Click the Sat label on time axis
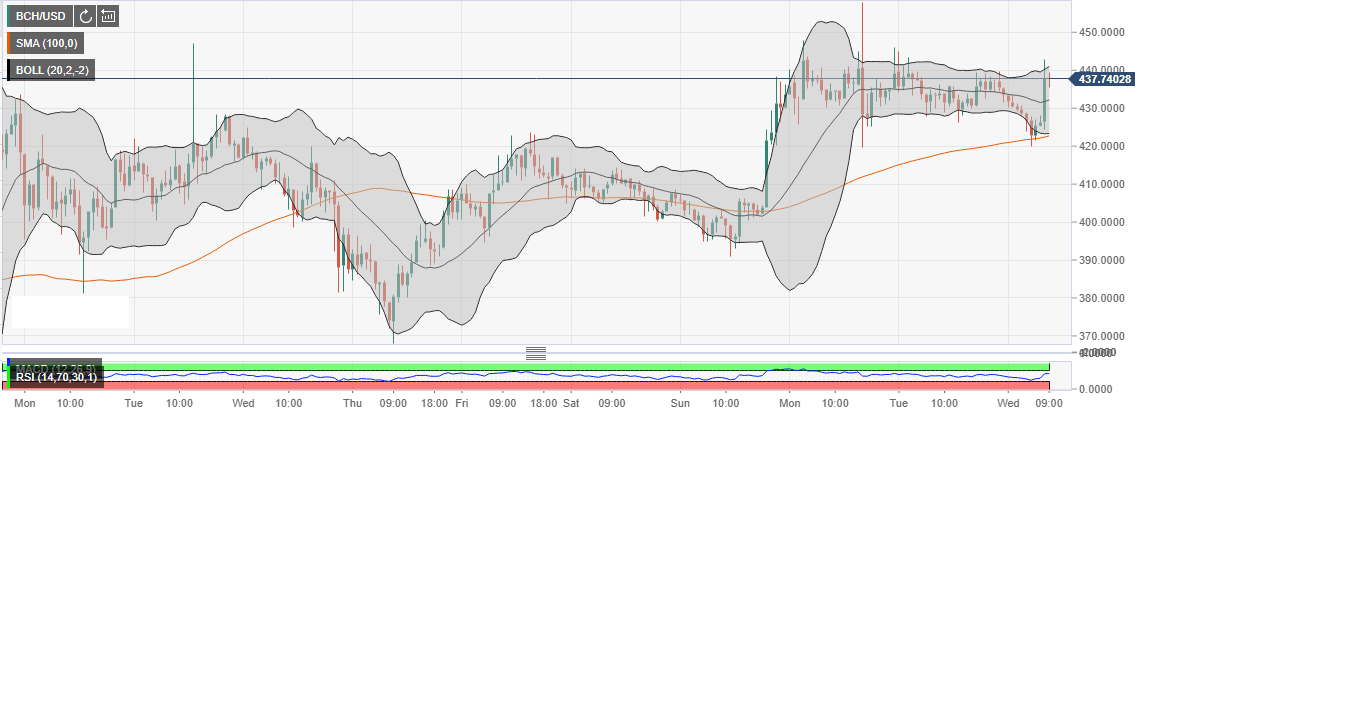 tap(571, 403)
